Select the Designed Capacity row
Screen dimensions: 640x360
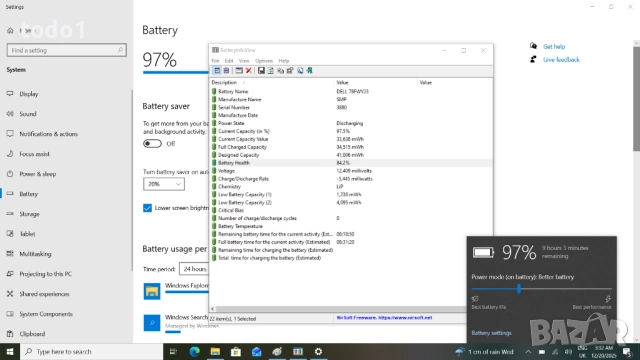[x=351, y=155]
